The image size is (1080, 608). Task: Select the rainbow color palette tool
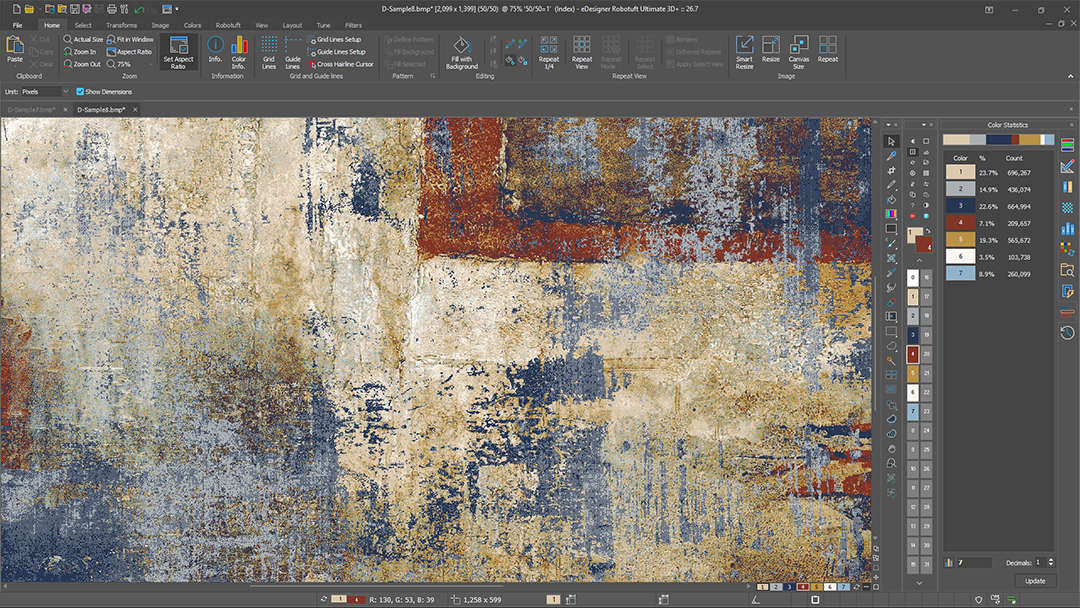pyautogui.click(x=891, y=213)
